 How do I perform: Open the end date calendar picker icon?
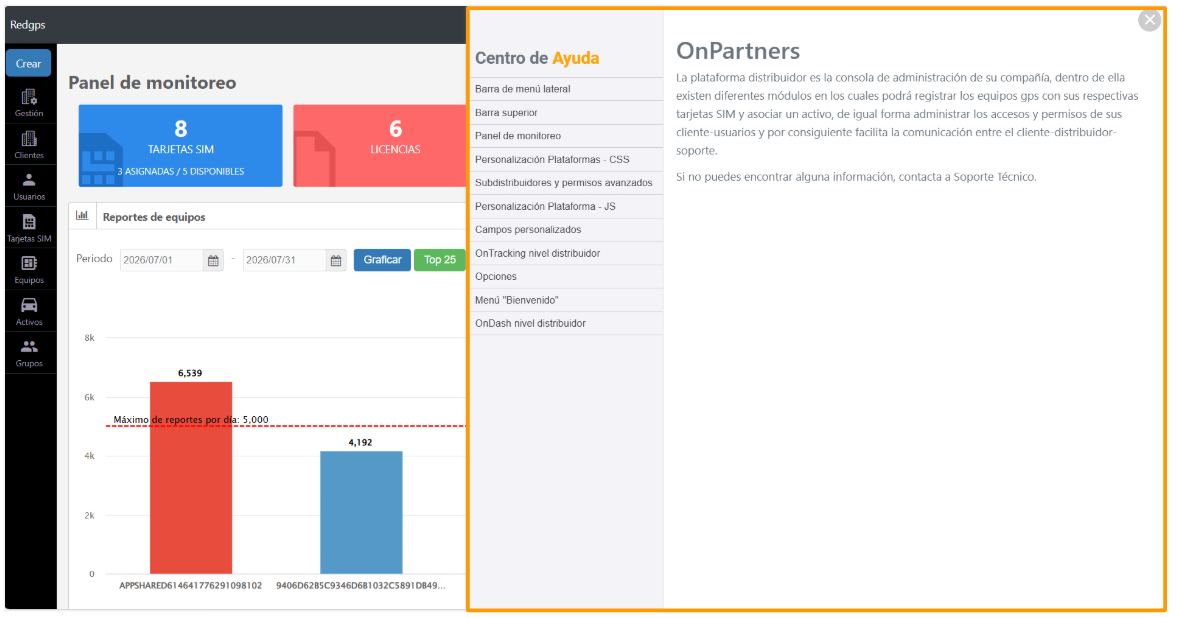click(336, 261)
